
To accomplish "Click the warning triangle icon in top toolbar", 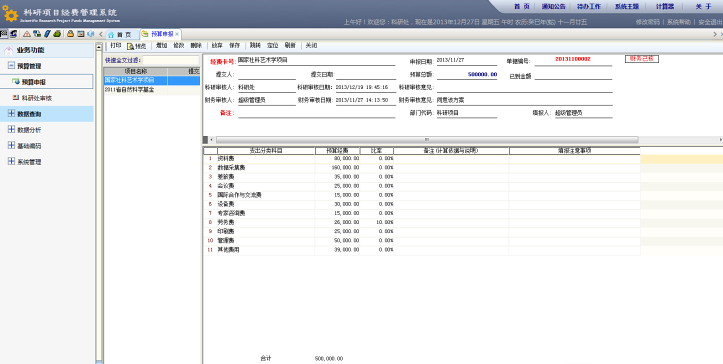I will click(26, 34).
